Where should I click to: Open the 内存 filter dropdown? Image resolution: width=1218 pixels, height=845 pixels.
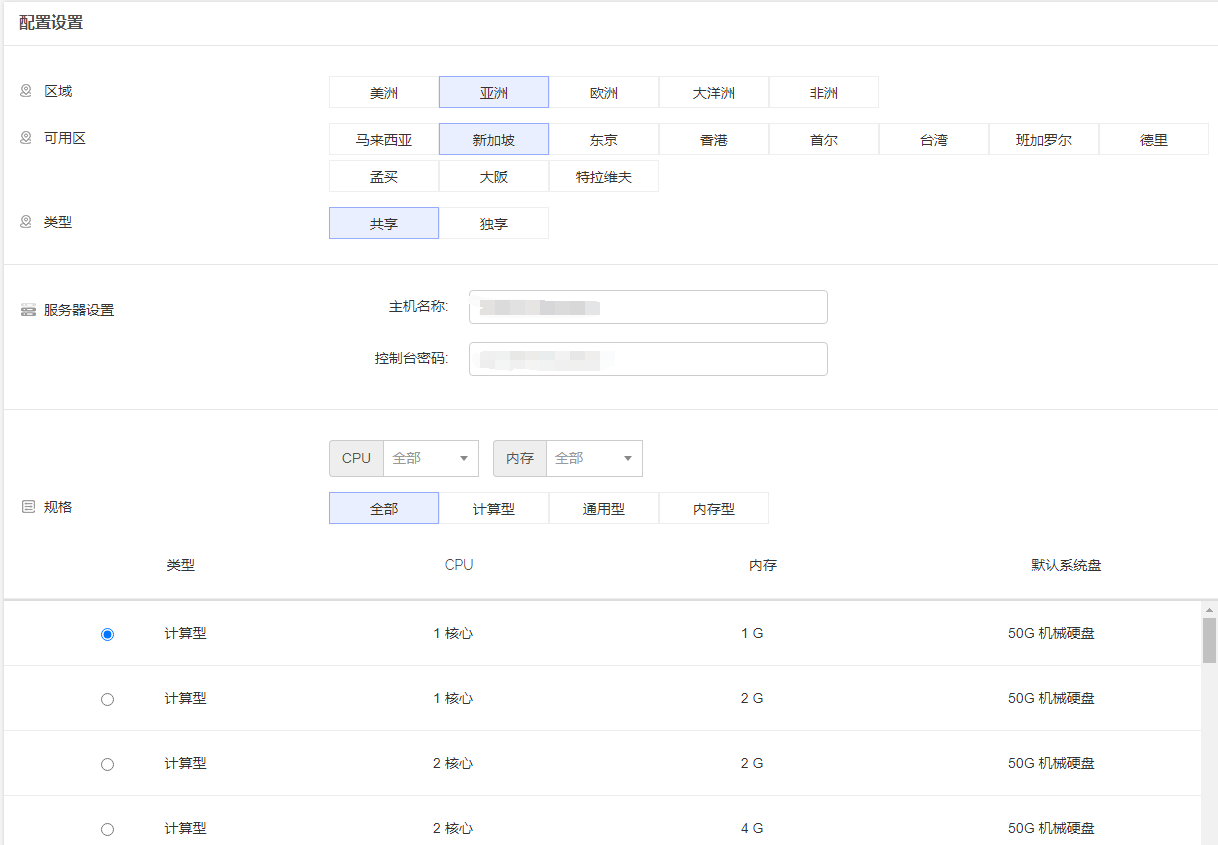(x=593, y=458)
